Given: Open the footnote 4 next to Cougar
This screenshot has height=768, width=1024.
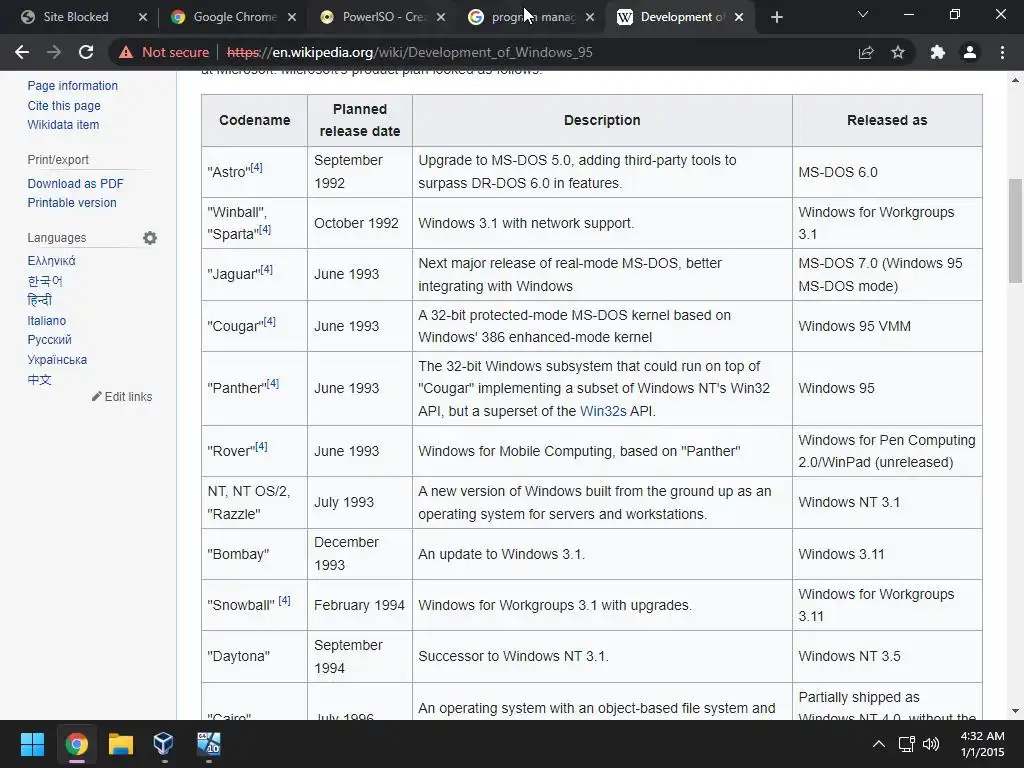Looking at the screenshot, I should pyautogui.click(x=270, y=321).
